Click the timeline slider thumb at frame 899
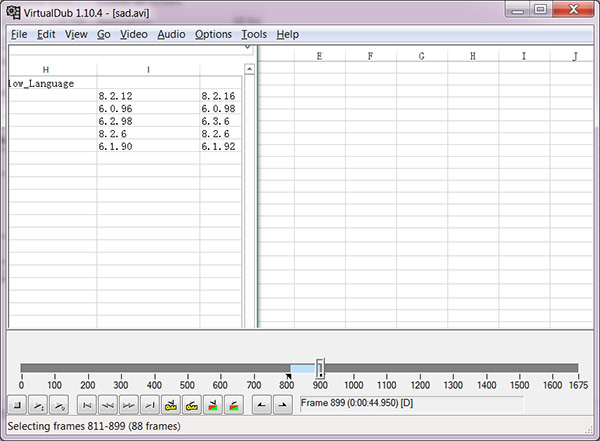 [x=320, y=368]
